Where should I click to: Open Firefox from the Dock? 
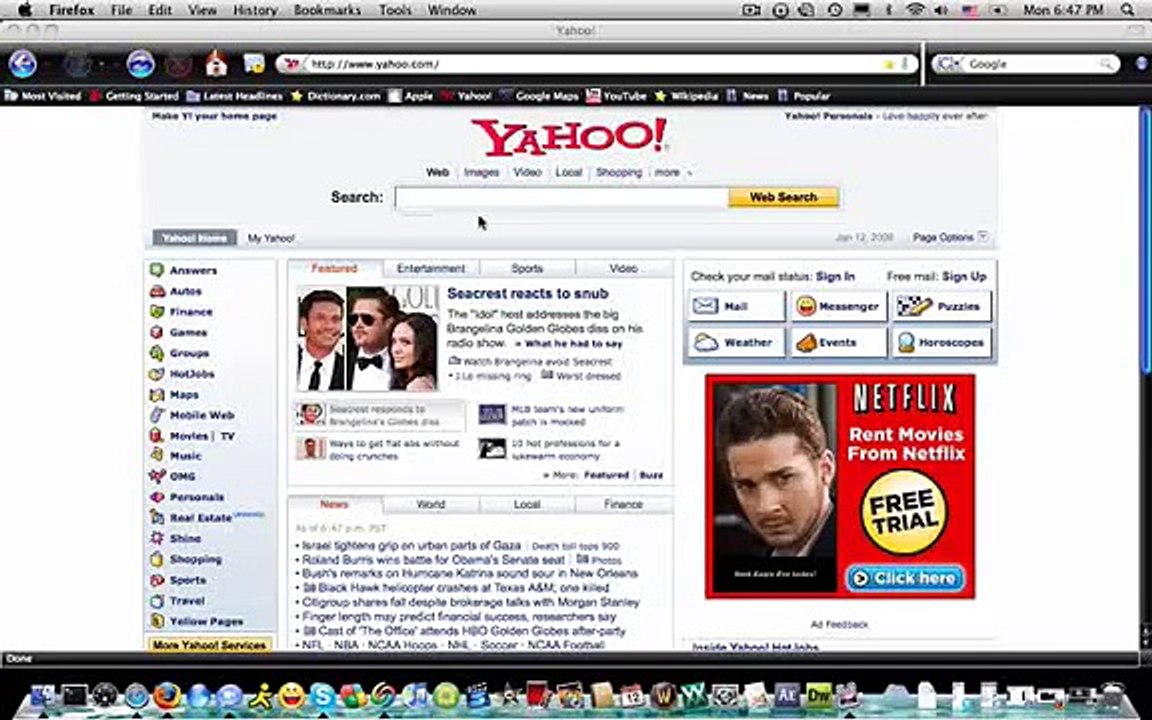pyautogui.click(x=168, y=694)
